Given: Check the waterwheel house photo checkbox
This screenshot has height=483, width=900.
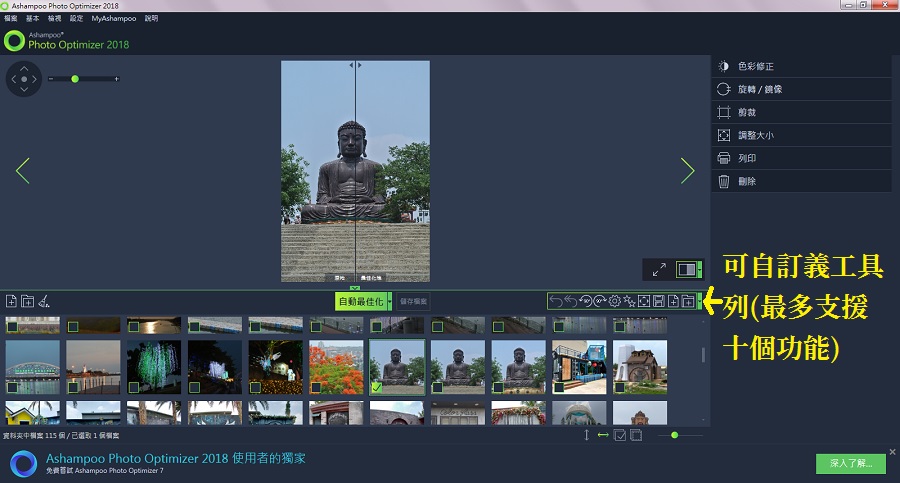Looking at the screenshot, I should (x=620, y=388).
